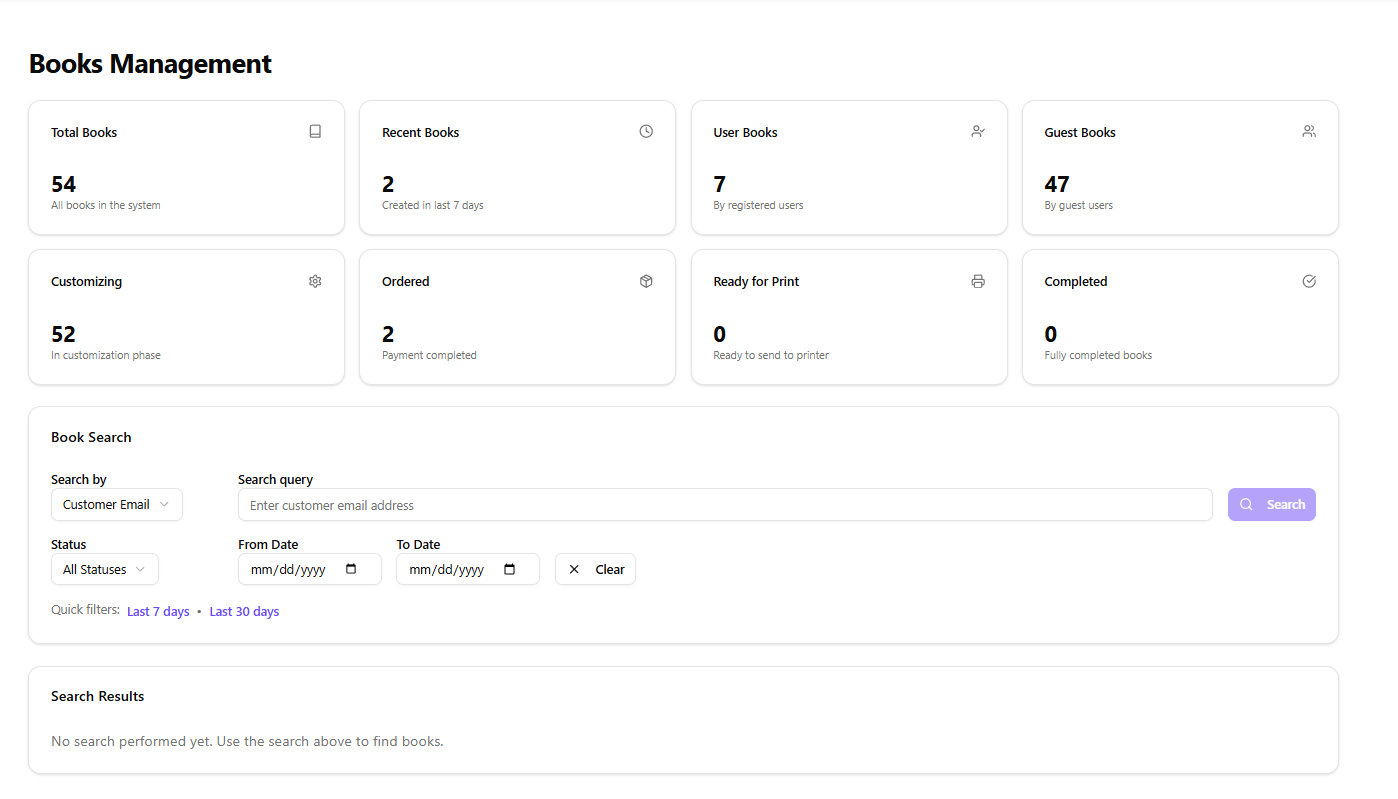Click the book icon in Total Books card

(x=315, y=131)
